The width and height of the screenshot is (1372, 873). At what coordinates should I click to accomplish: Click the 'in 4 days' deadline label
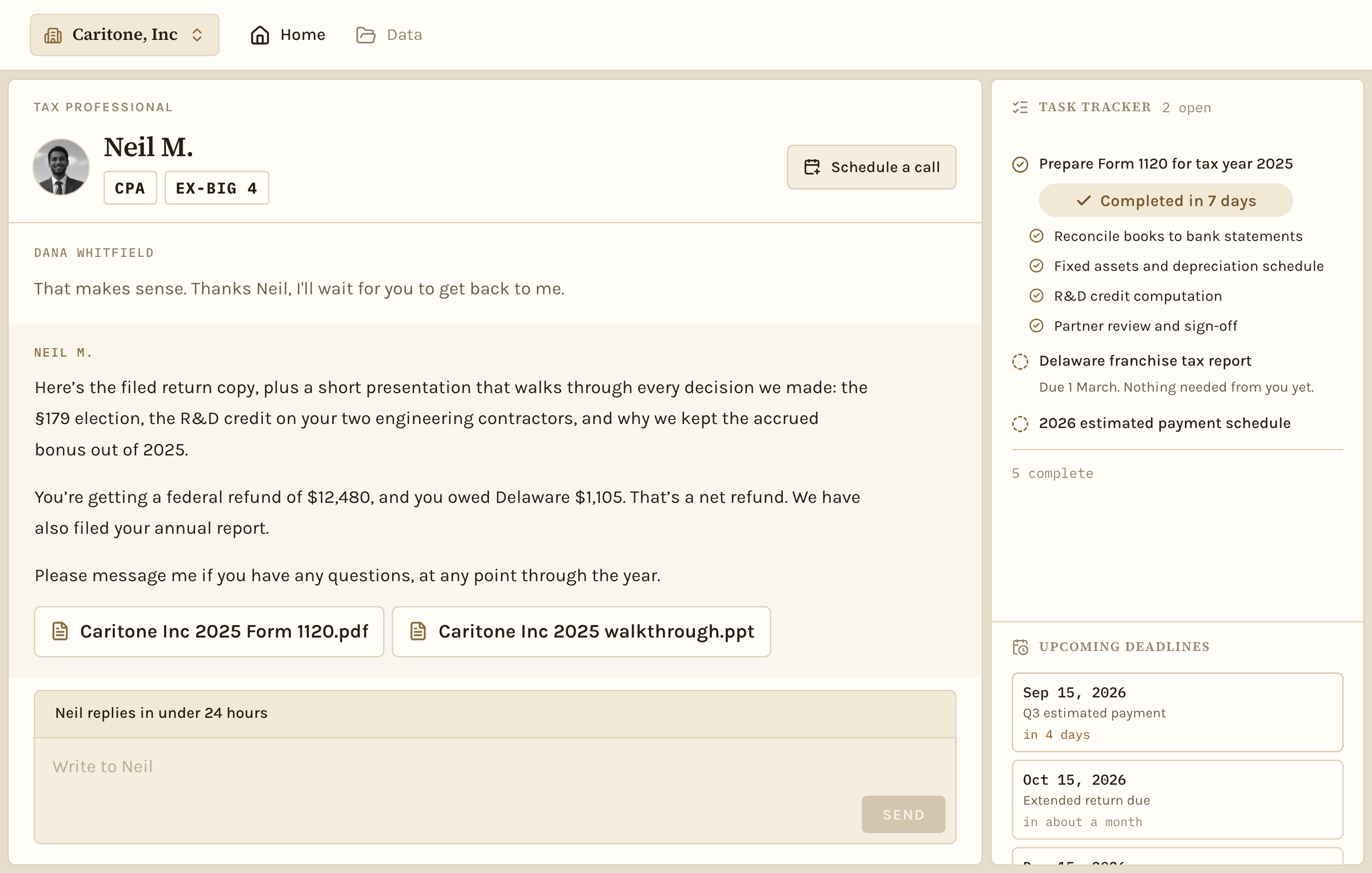click(x=1056, y=734)
